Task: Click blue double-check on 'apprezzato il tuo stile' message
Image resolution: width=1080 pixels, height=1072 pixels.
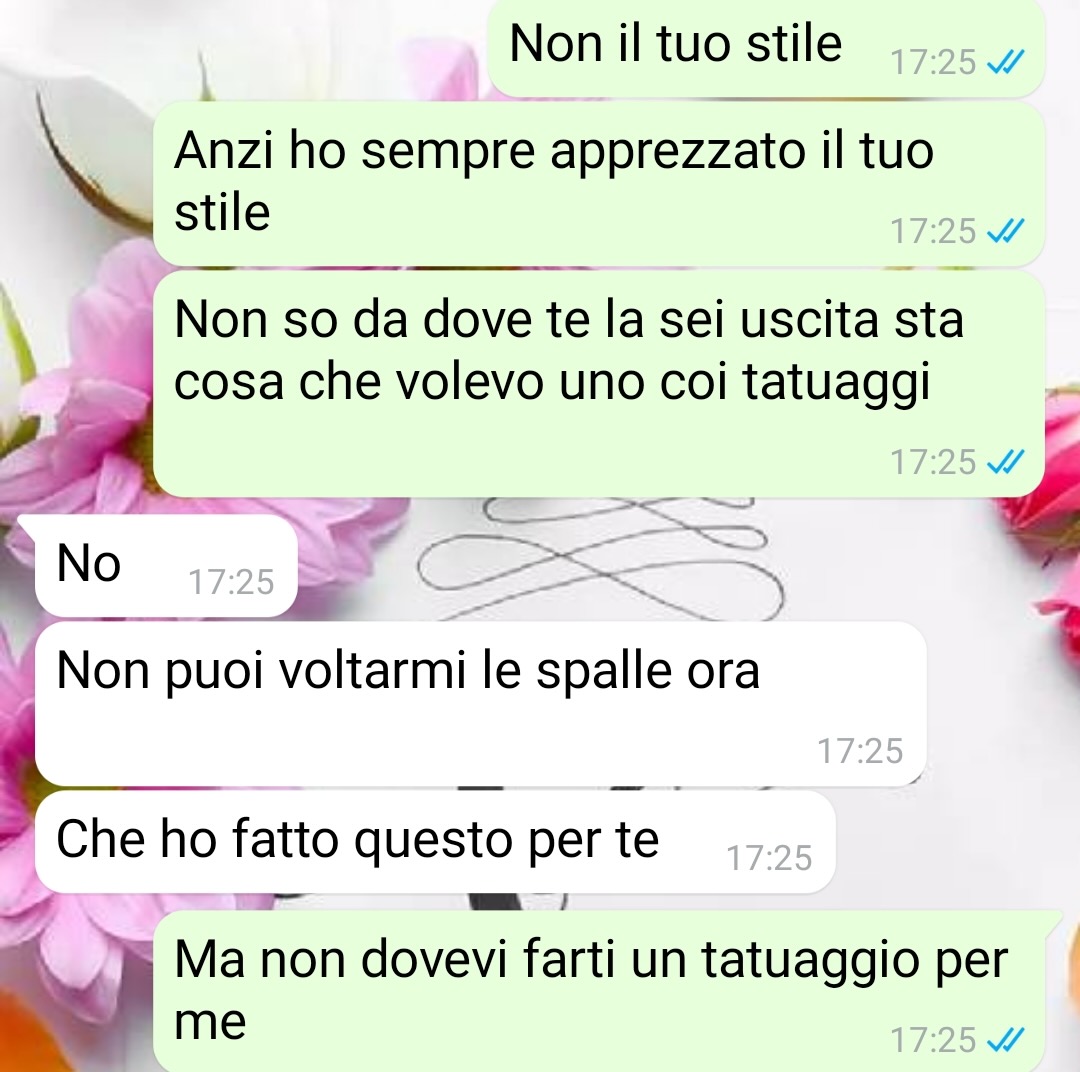Action: click(x=1006, y=231)
